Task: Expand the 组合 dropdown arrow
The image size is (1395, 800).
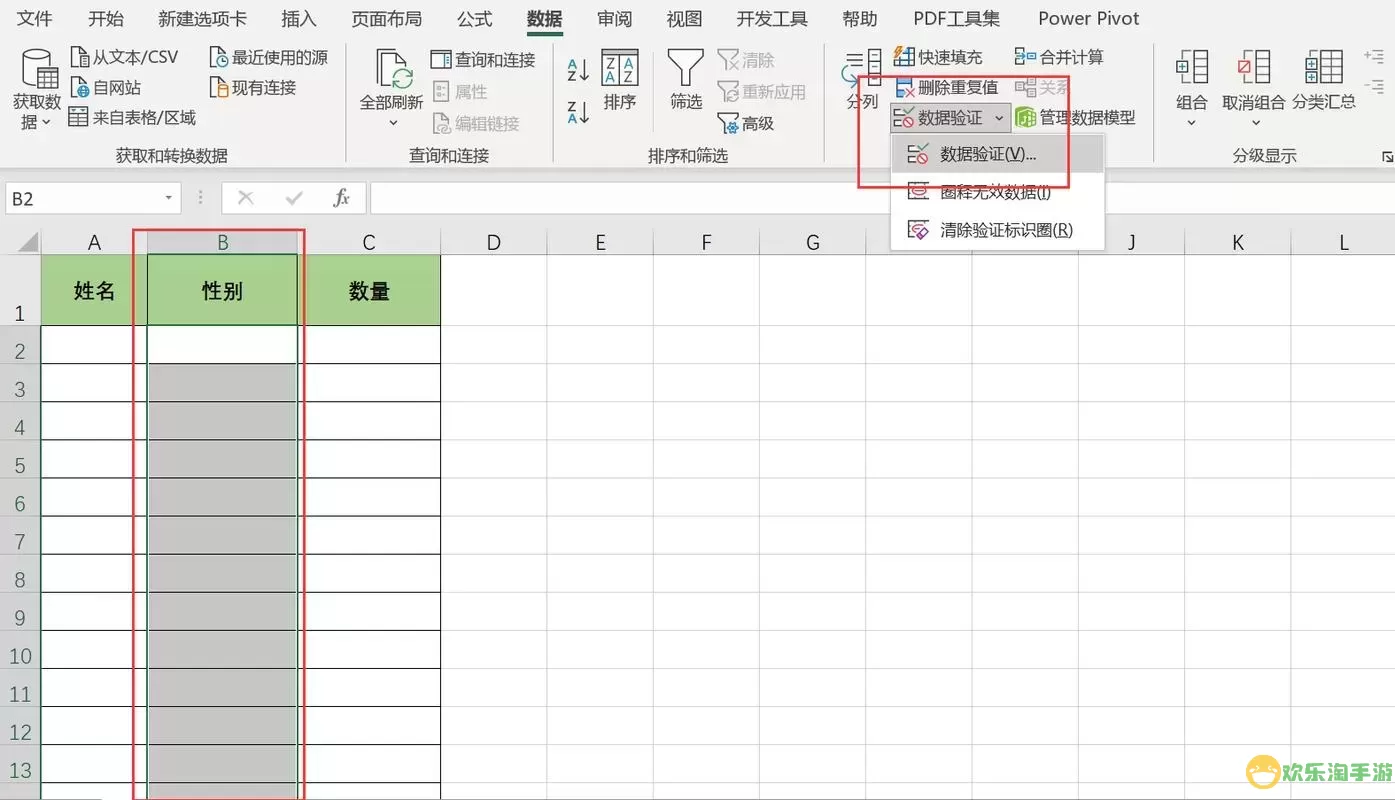Action: point(1191,123)
